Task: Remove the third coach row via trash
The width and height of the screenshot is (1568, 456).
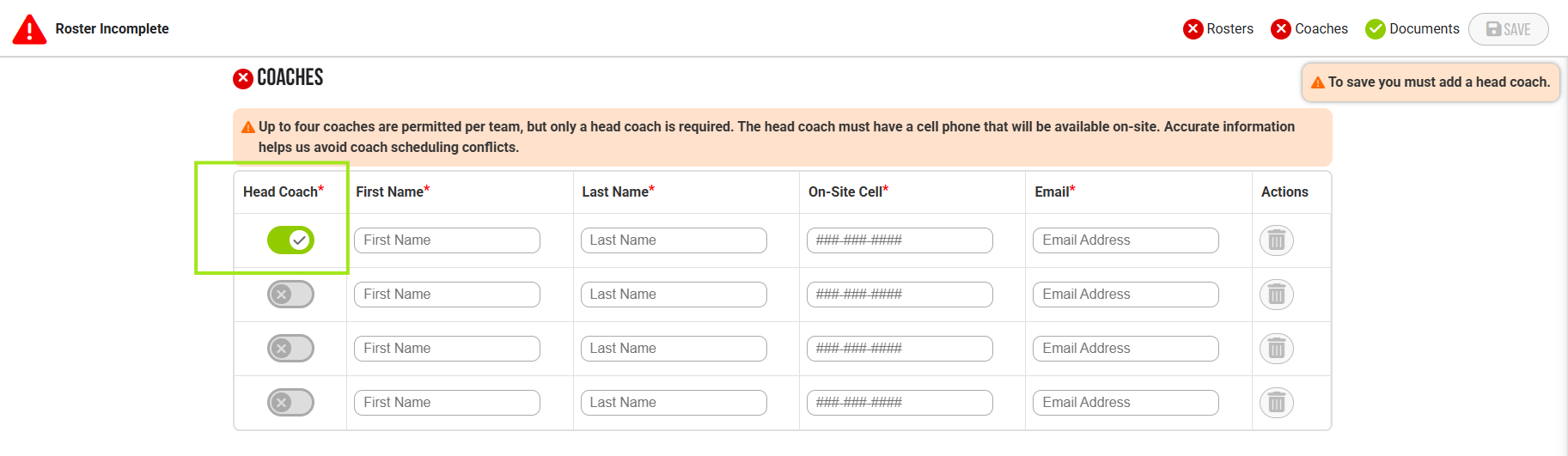Action: [1276, 349]
